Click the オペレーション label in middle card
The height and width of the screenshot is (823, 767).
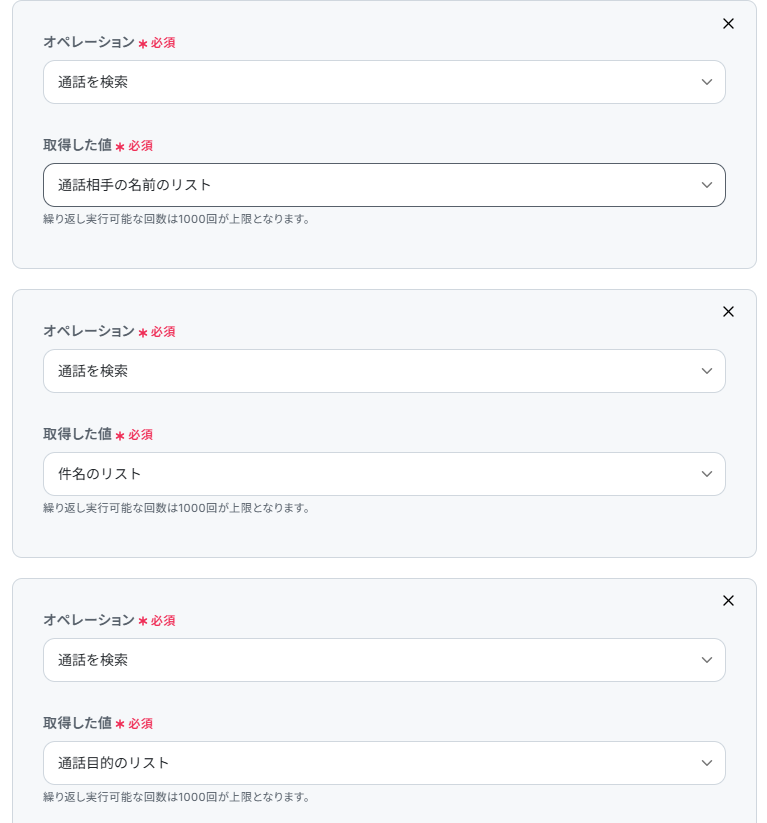pyautogui.click(x=88, y=331)
